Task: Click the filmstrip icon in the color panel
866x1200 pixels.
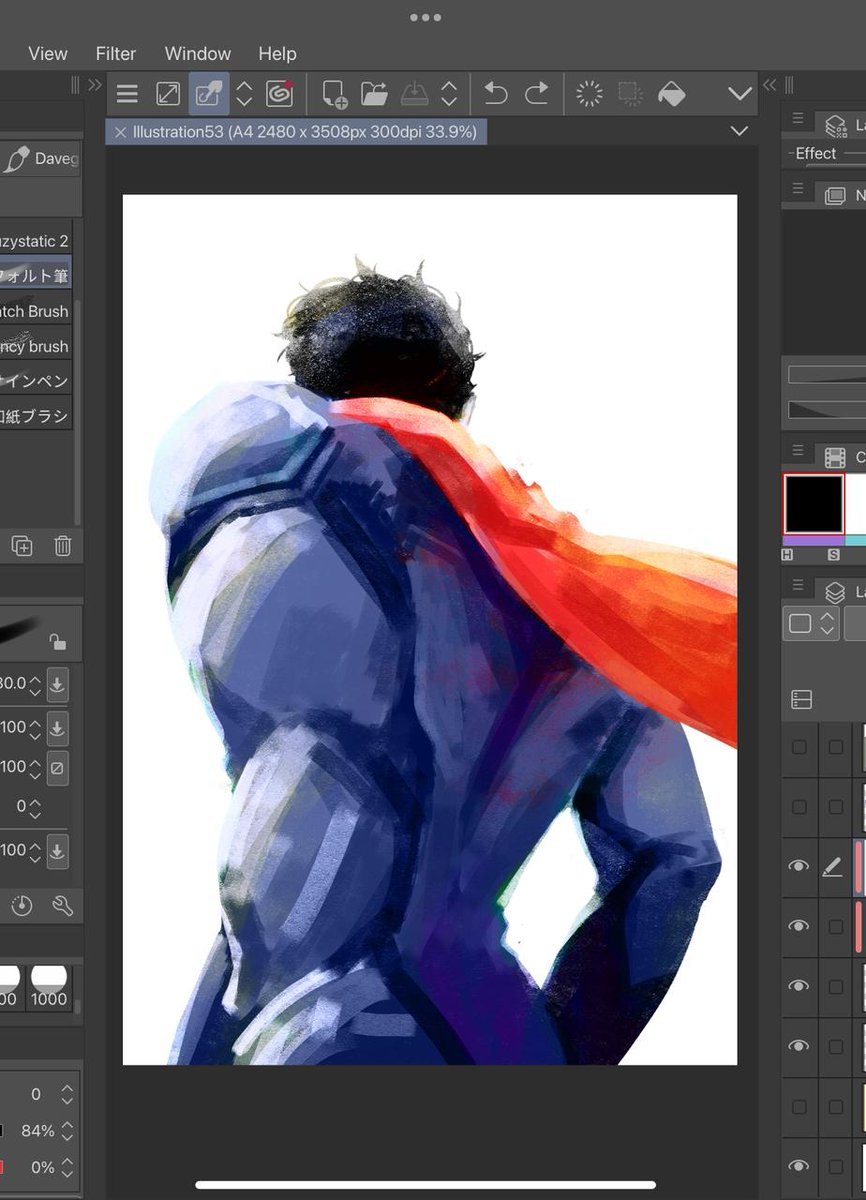Action: [x=835, y=457]
